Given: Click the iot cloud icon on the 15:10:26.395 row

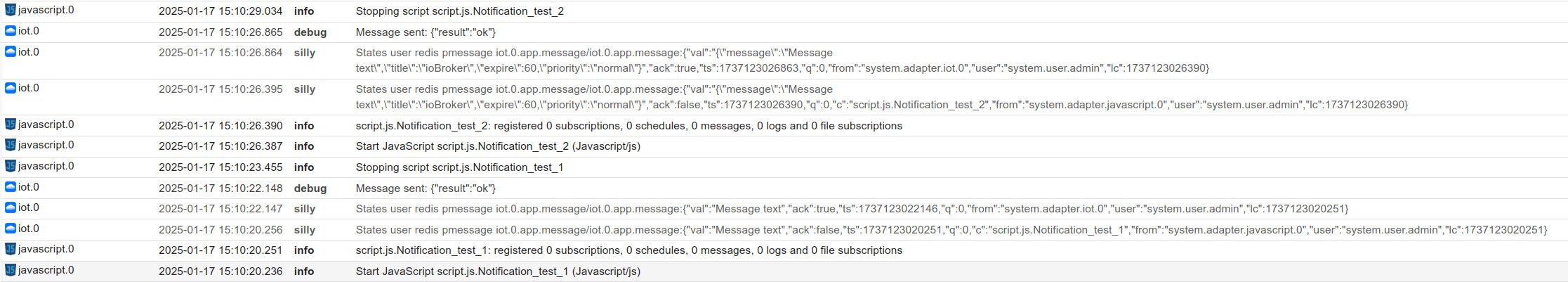Looking at the screenshot, I should click(11, 88).
